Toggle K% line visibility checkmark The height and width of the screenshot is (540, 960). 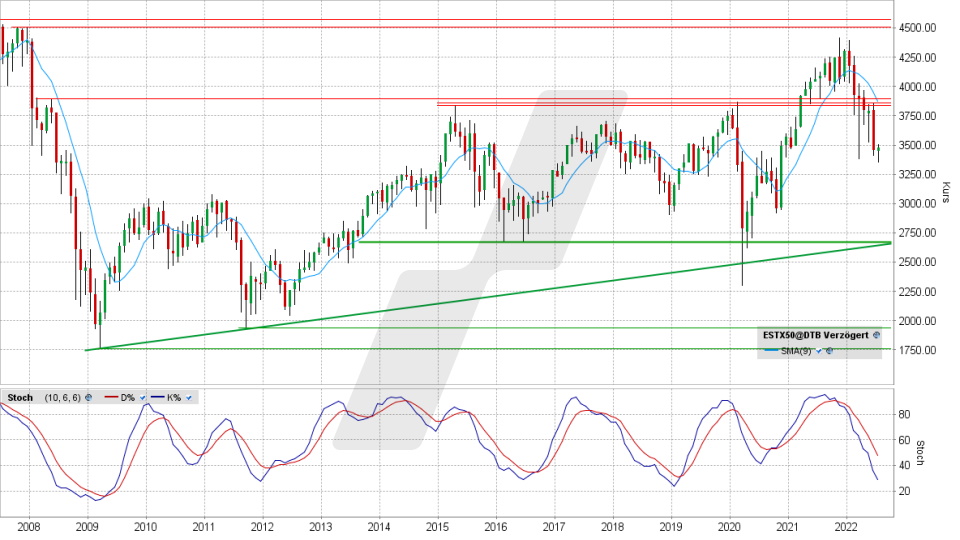tap(189, 397)
